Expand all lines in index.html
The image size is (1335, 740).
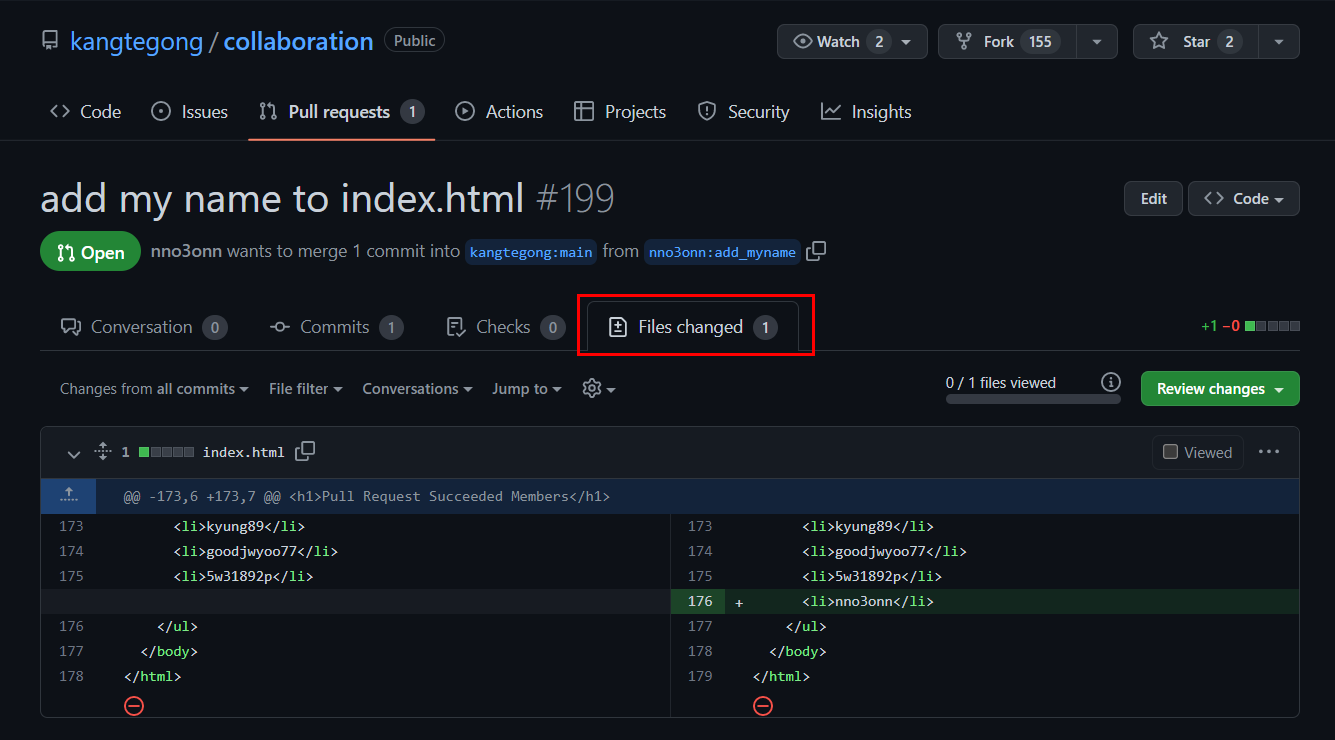pyautogui.click(x=102, y=452)
